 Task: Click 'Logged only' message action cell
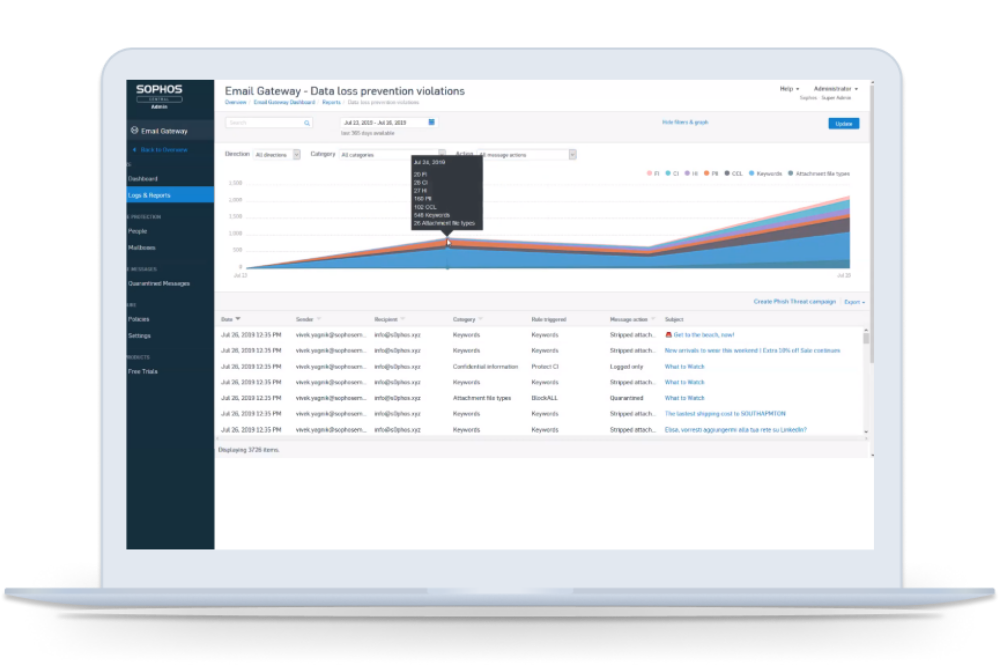626,367
